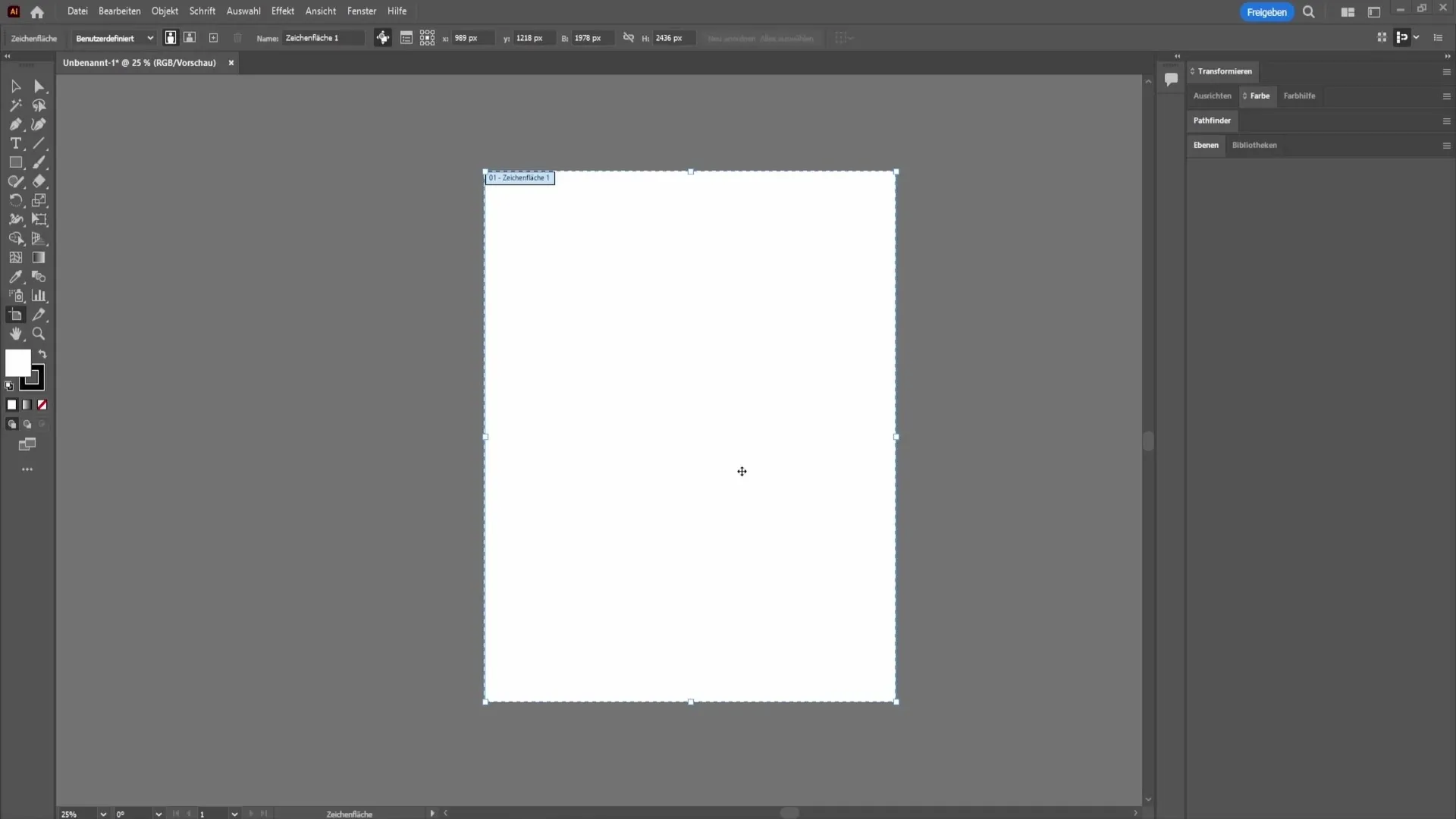Choose the Shape Builder tool
This screenshot has height=819, width=1456.
15,238
